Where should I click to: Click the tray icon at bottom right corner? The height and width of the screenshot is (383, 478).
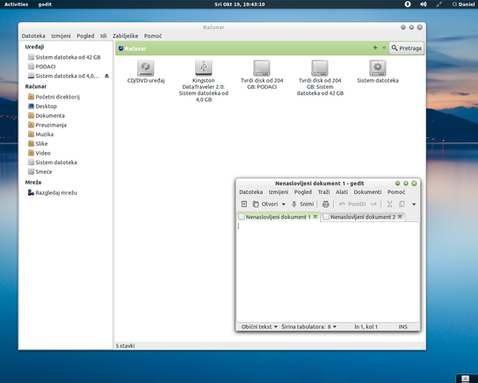(x=465, y=378)
